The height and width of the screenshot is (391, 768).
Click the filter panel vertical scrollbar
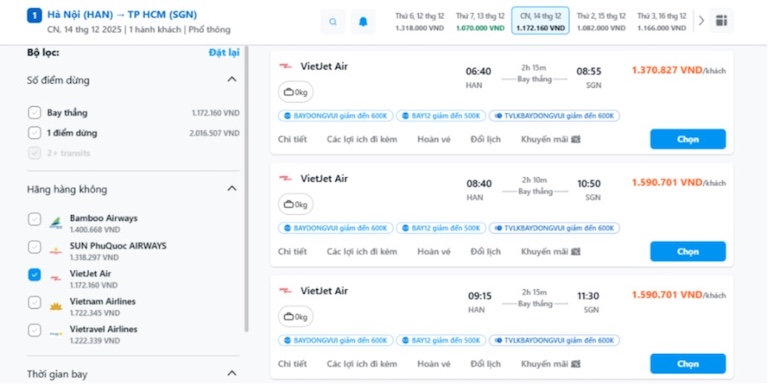[x=246, y=189]
